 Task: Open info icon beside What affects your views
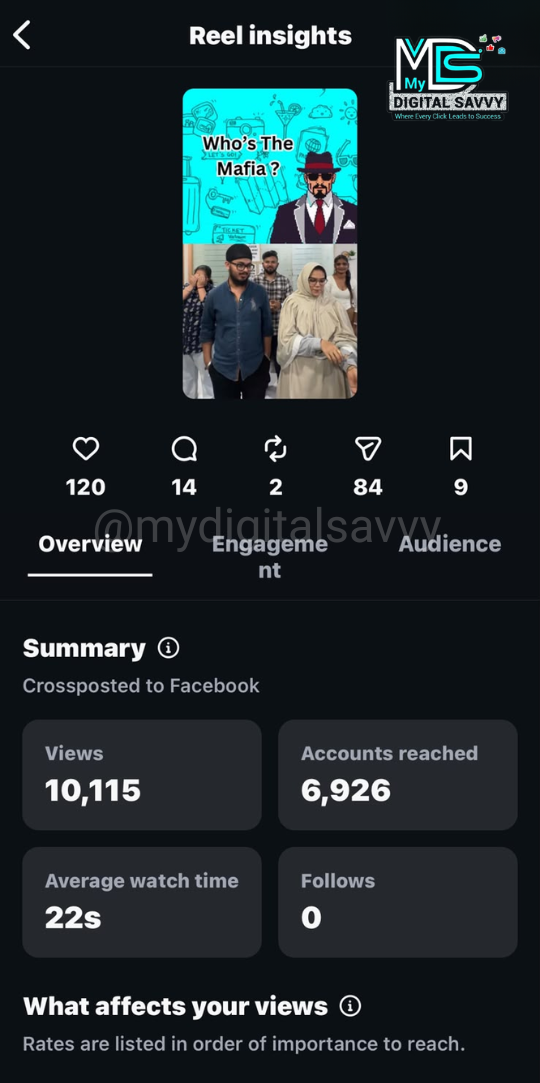coord(350,1006)
